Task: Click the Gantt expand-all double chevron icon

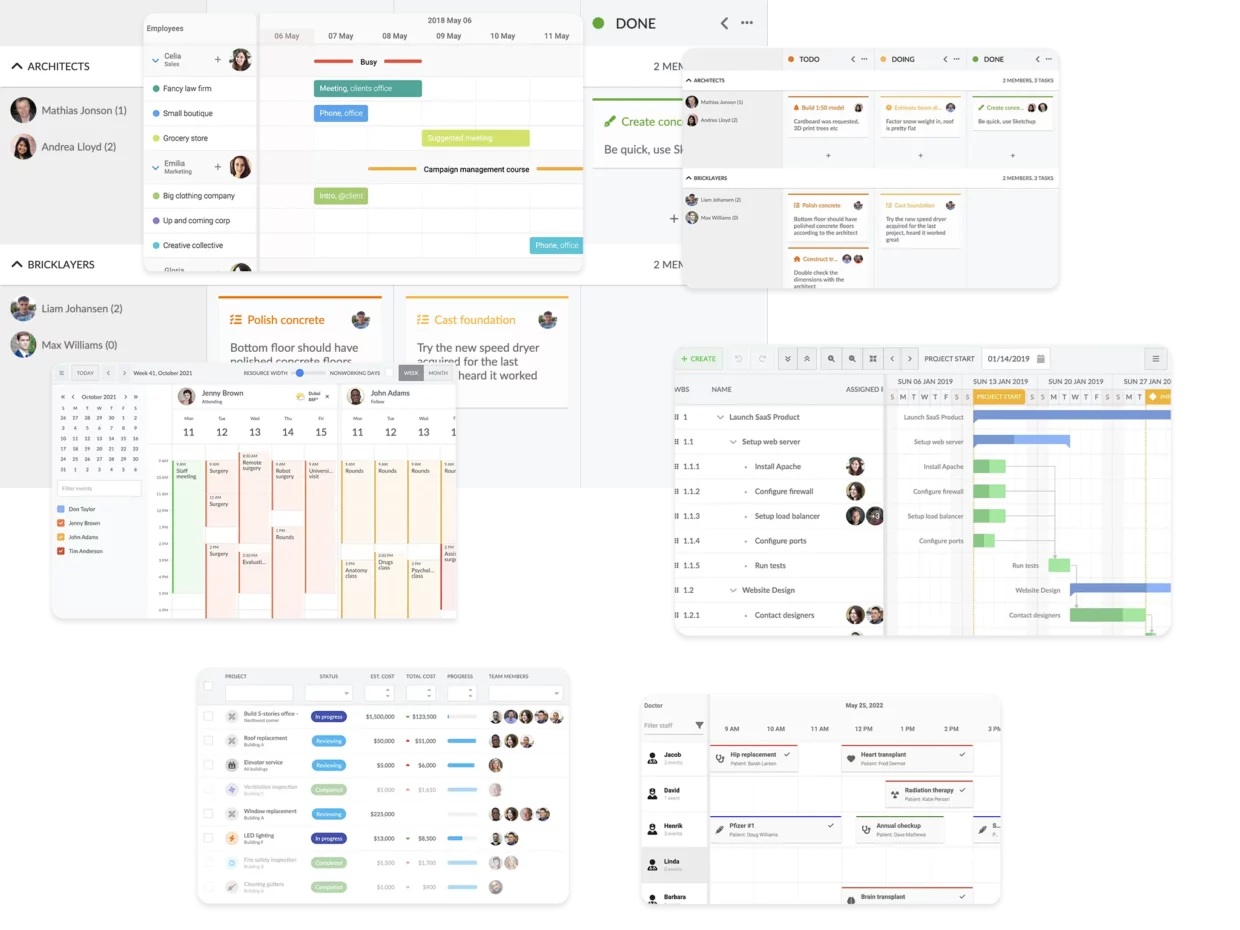Action: coord(788,359)
